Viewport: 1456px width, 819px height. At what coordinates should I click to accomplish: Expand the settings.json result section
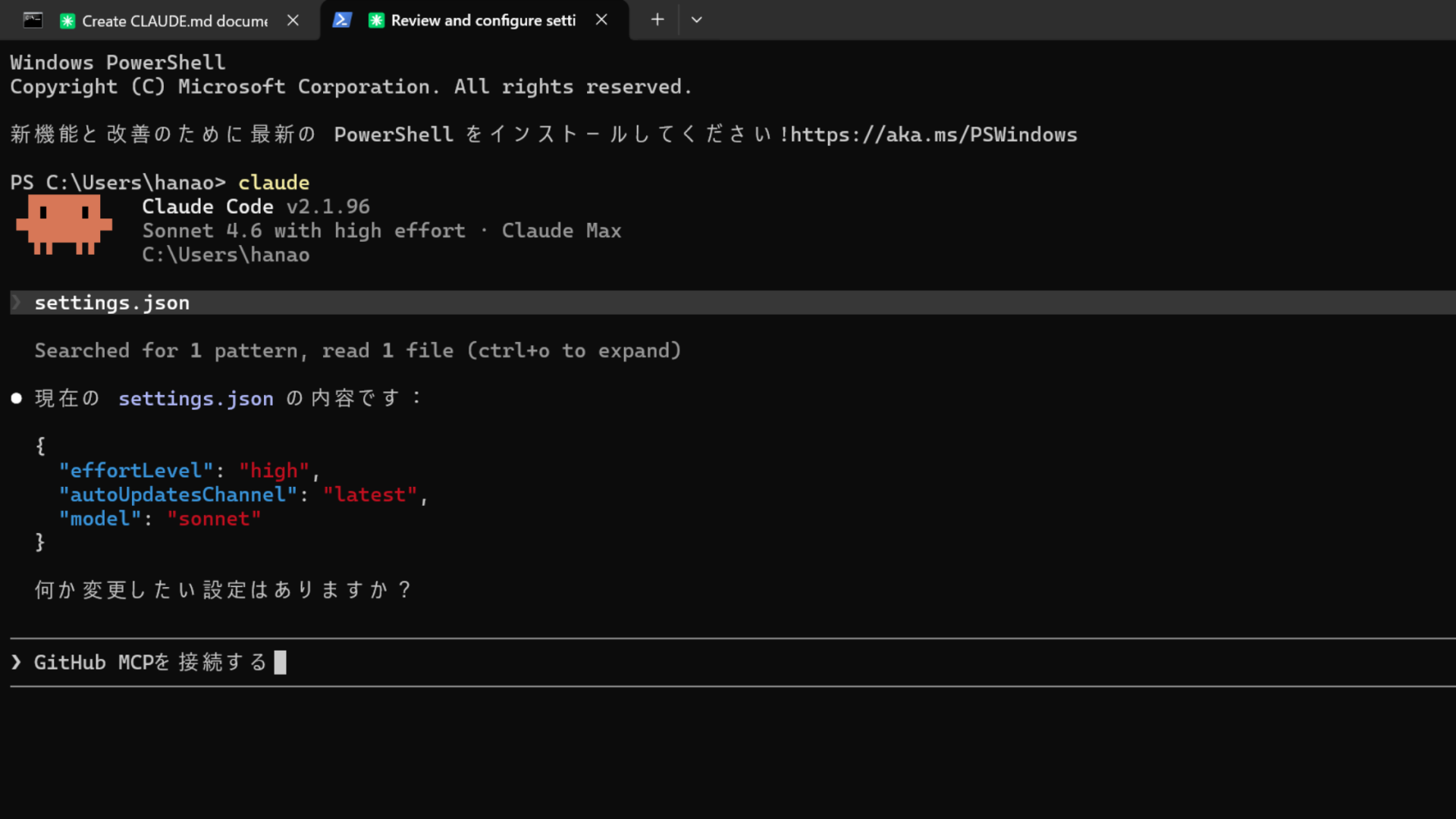111,302
